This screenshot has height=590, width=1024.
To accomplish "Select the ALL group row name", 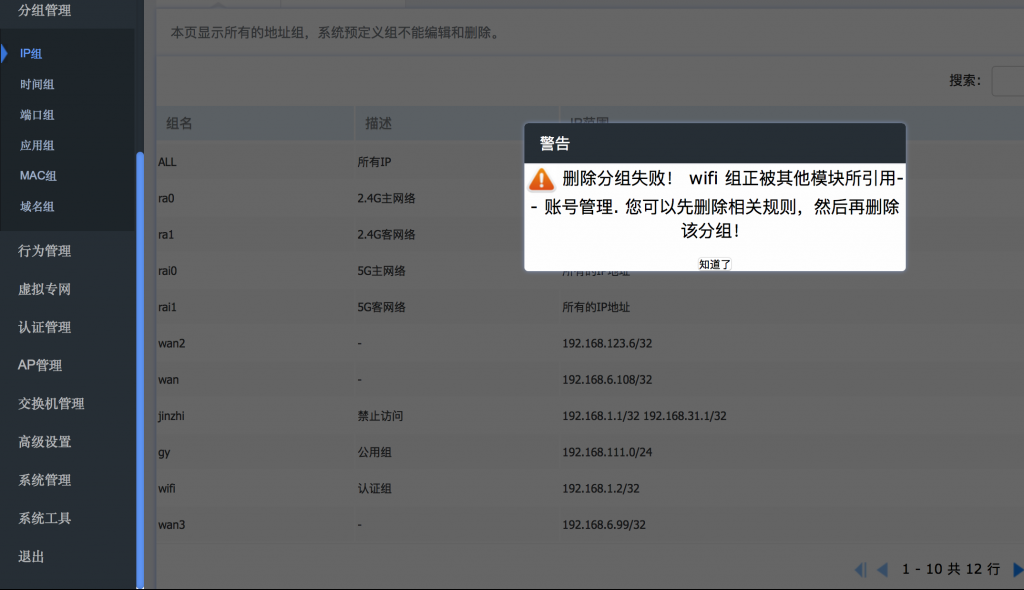I will point(167,162).
